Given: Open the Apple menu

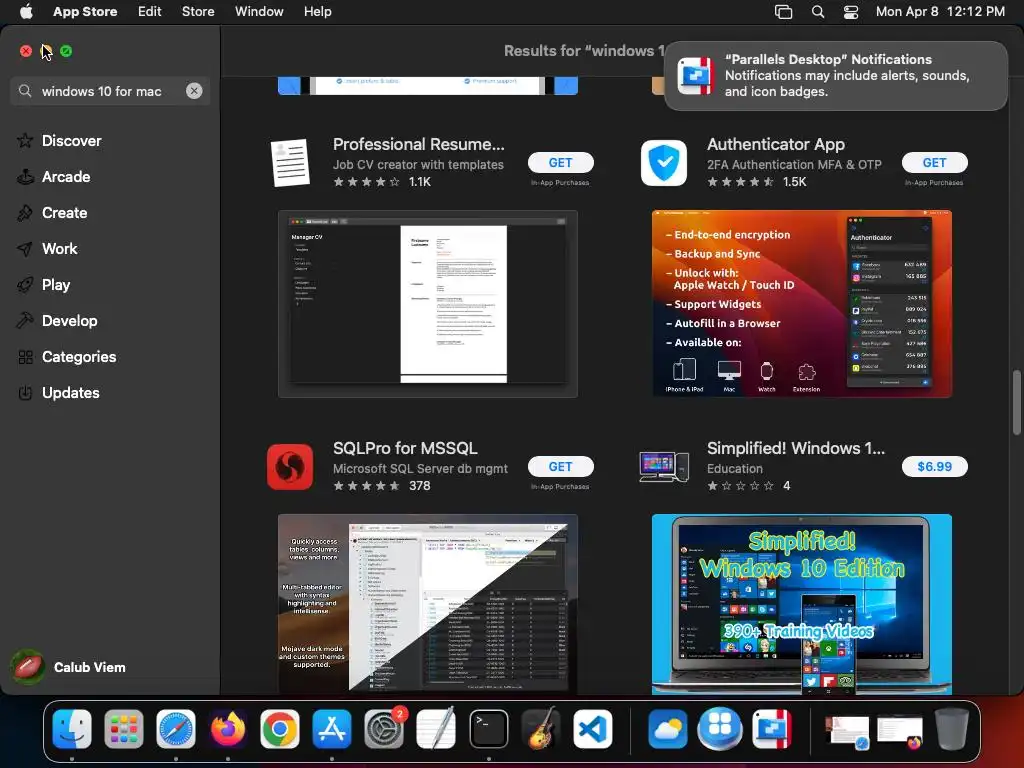Looking at the screenshot, I should tap(25, 11).
